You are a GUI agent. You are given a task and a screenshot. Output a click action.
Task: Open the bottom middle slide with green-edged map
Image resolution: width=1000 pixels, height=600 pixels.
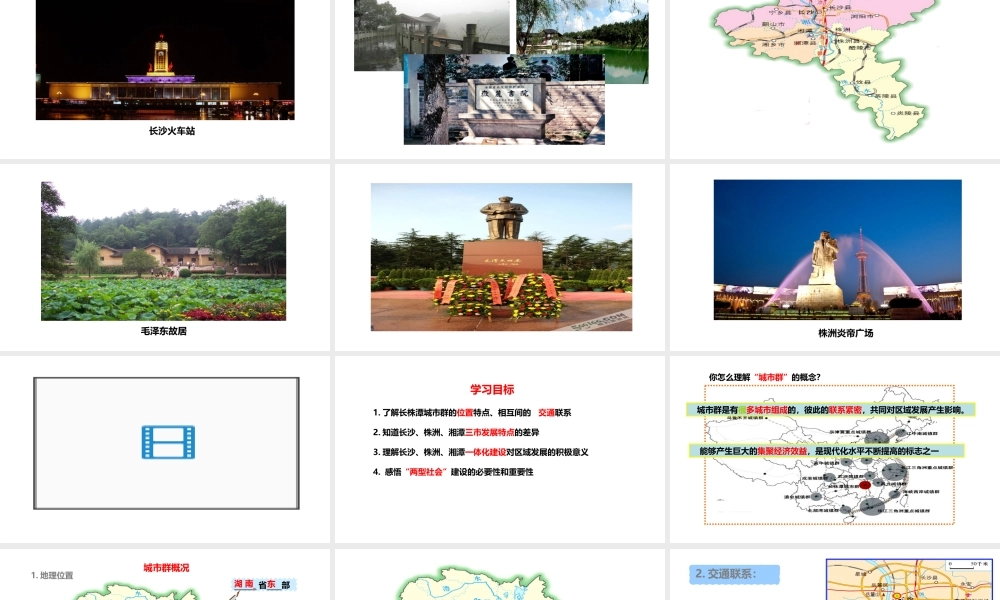pyautogui.click(x=499, y=575)
